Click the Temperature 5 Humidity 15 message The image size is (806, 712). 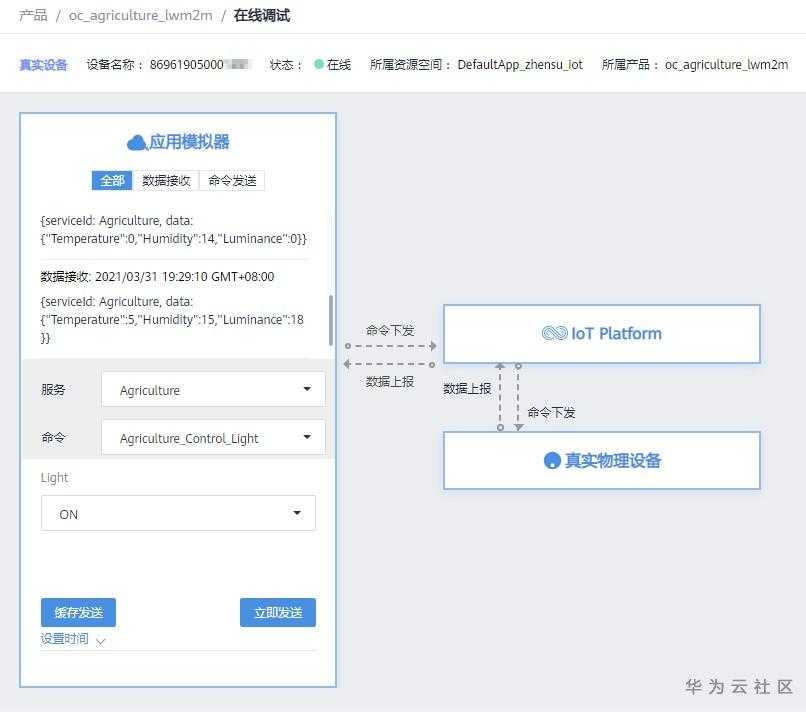[x=172, y=319]
